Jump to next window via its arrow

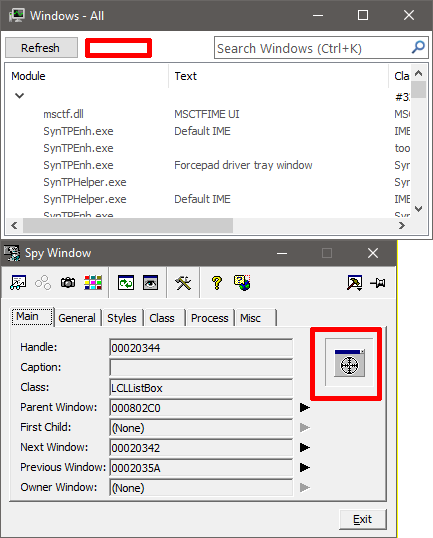pos(304,447)
